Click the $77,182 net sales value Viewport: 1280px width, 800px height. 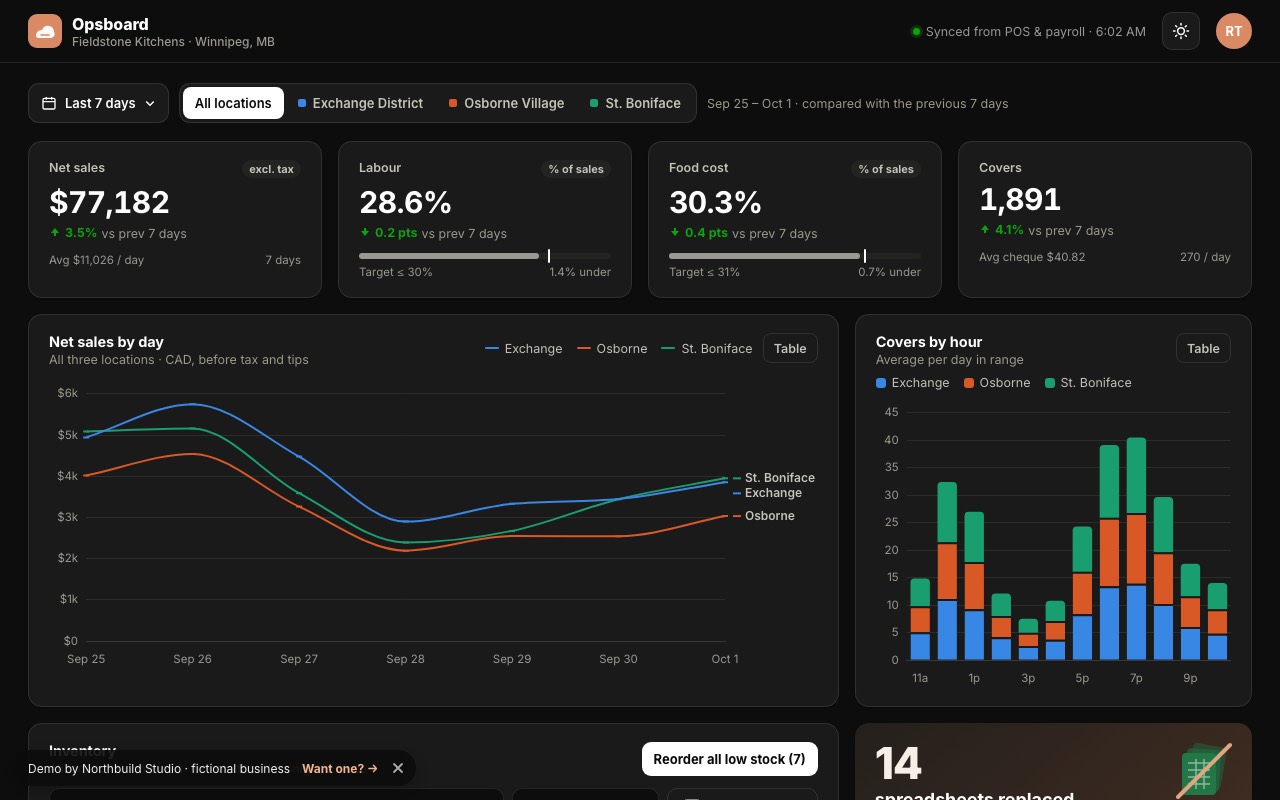coord(109,202)
